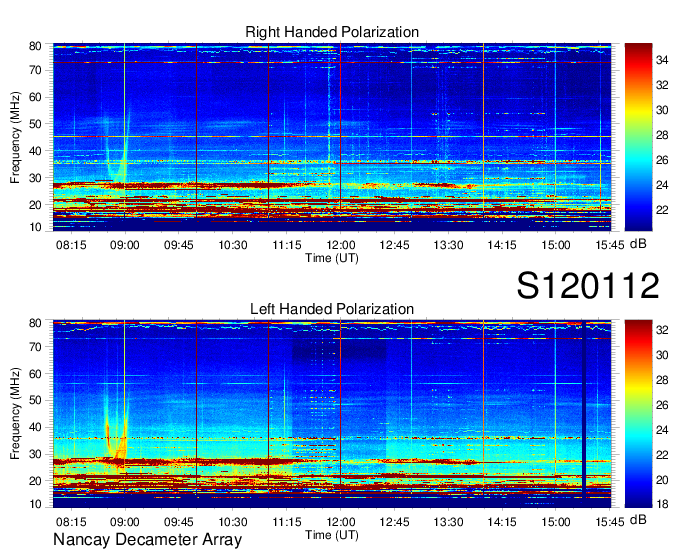The height and width of the screenshot is (552, 680).
Task: Click the left-handed polarization spectrogram image
Action: pyautogui.click(x=332, y=414)
